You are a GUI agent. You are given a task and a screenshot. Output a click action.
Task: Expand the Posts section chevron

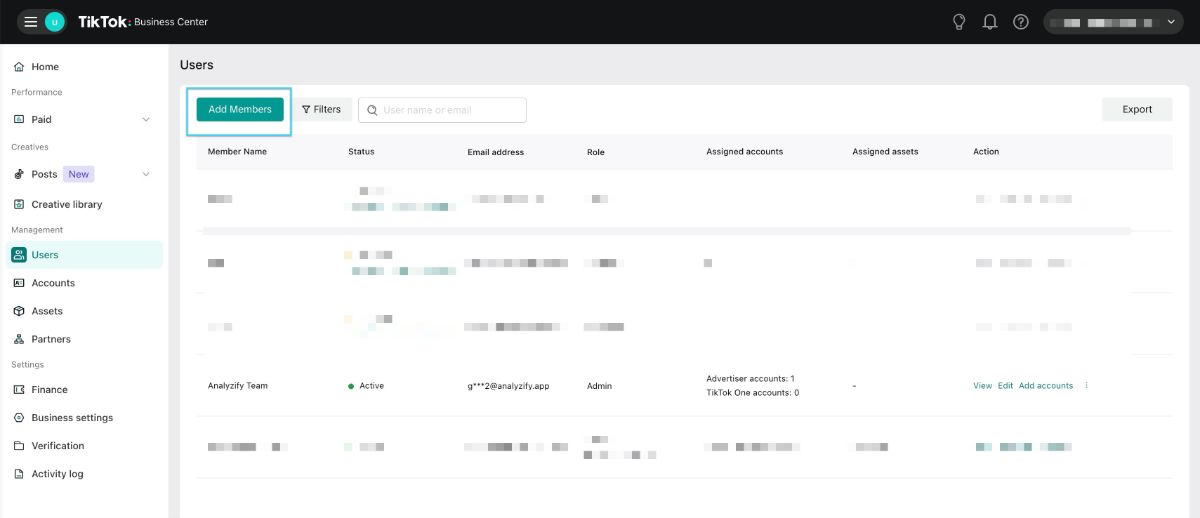[146, 174]
